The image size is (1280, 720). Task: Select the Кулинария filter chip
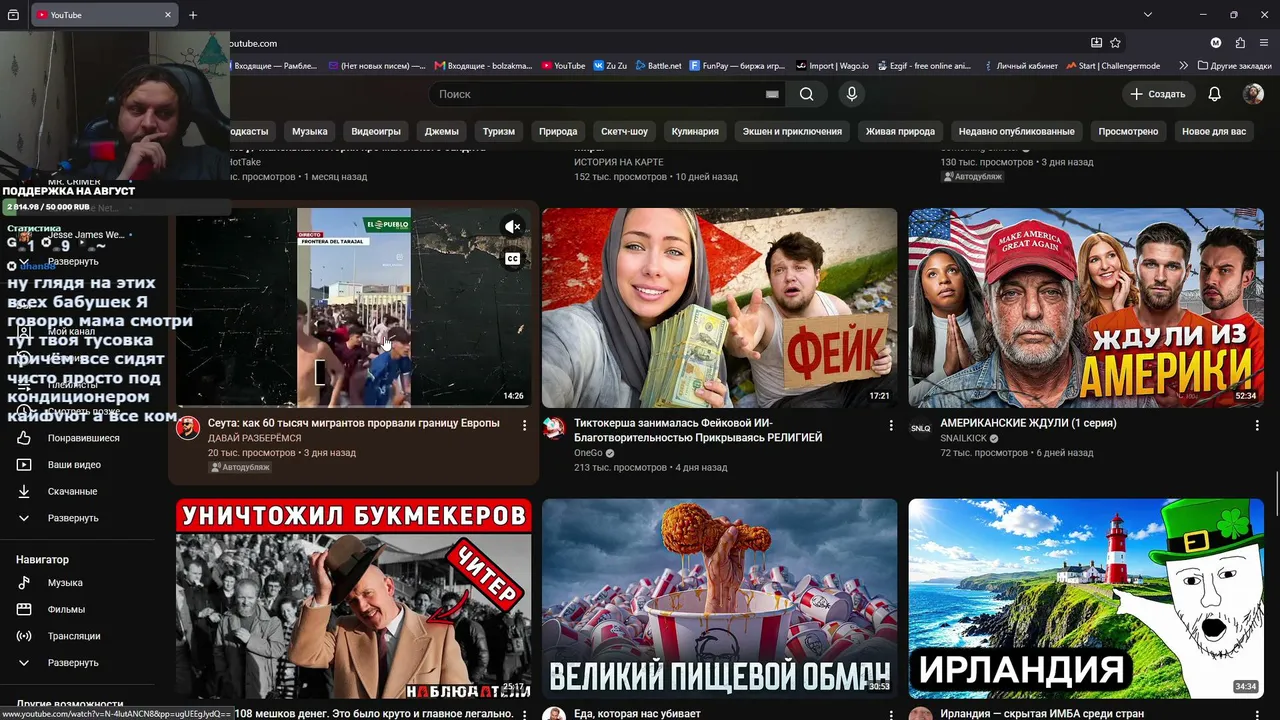pos(695,131)
